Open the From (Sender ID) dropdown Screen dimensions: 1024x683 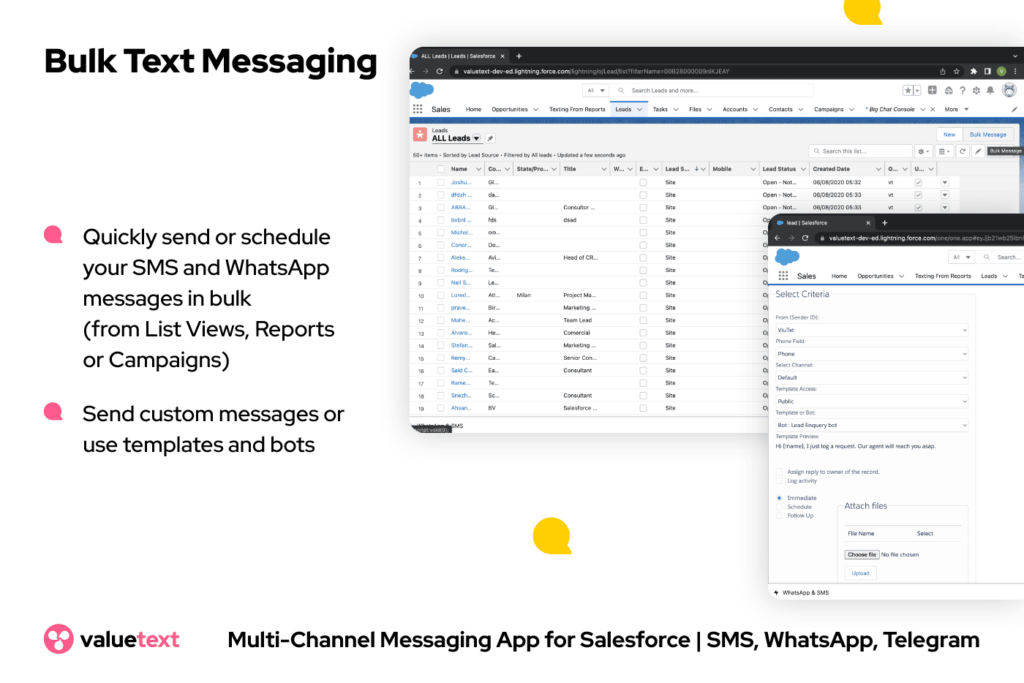[871, 329]
